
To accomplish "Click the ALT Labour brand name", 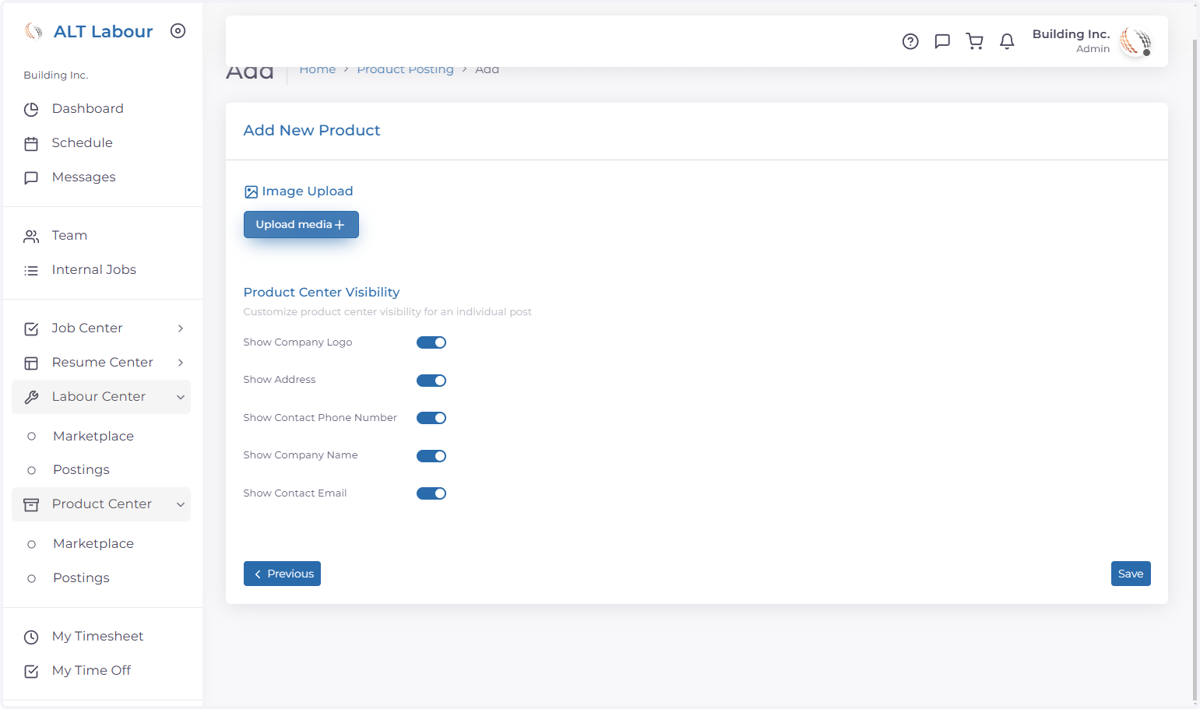I will [x=103, y=31].
